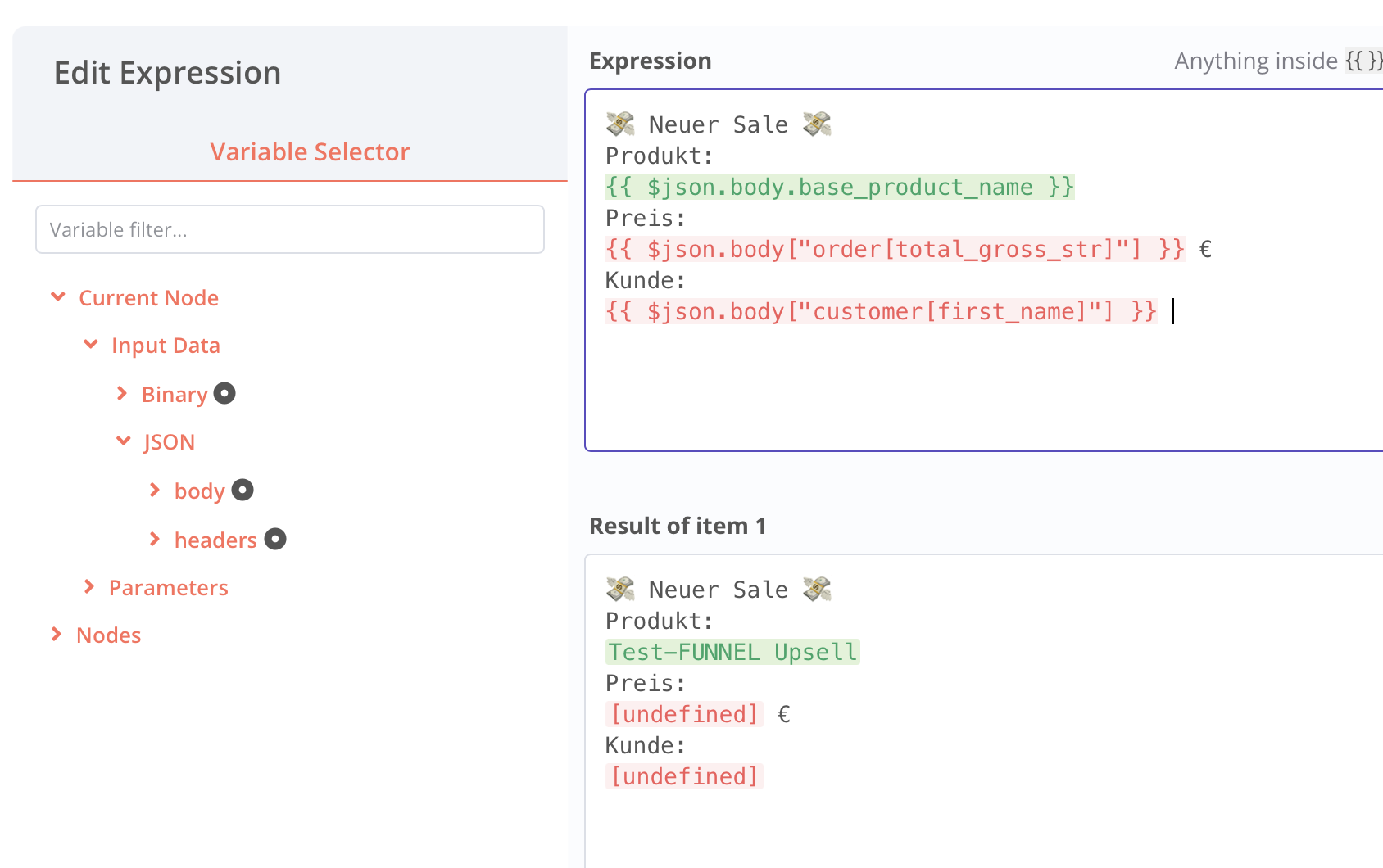Image resolution: width=1383 pixels, height=868 pixels.
Task: Expand the Parameters chevron
Action: pos(89,586)
